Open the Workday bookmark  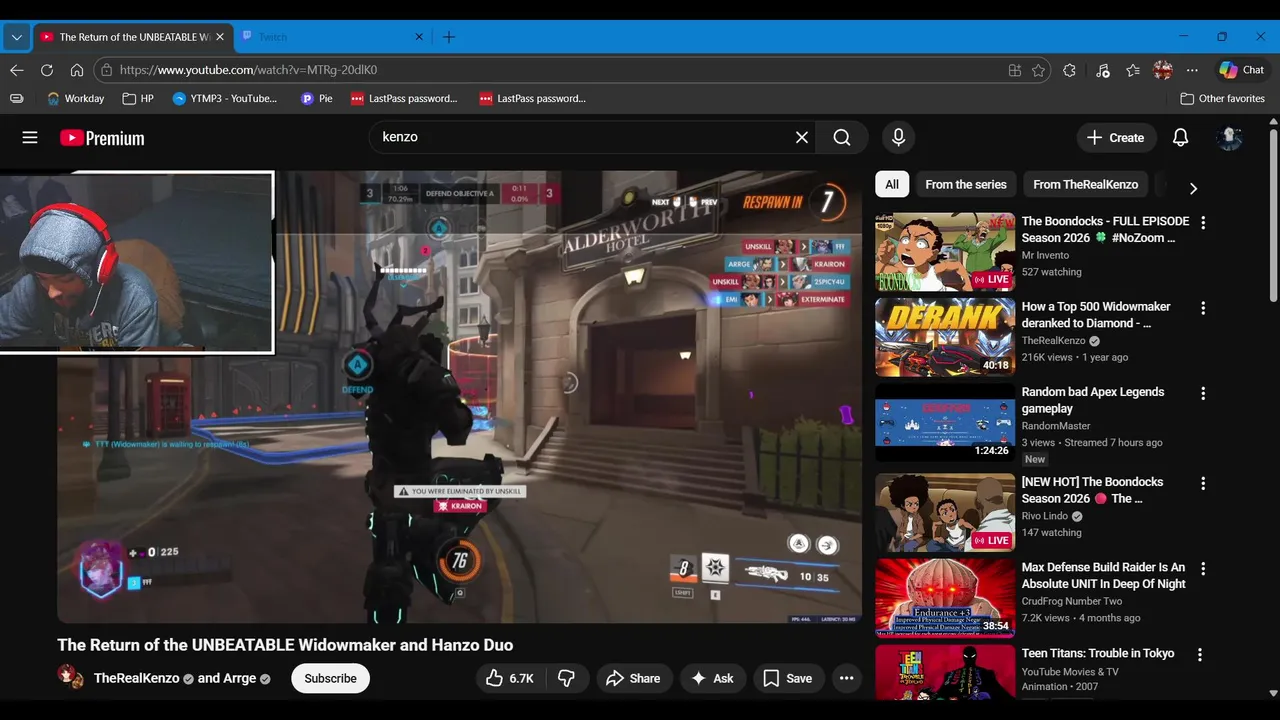[x=75, y=98]
